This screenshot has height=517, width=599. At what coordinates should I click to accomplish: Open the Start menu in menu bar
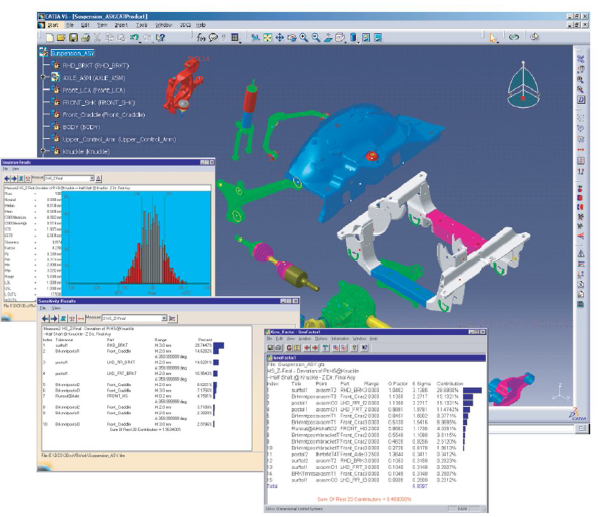(x=53, y=25)
